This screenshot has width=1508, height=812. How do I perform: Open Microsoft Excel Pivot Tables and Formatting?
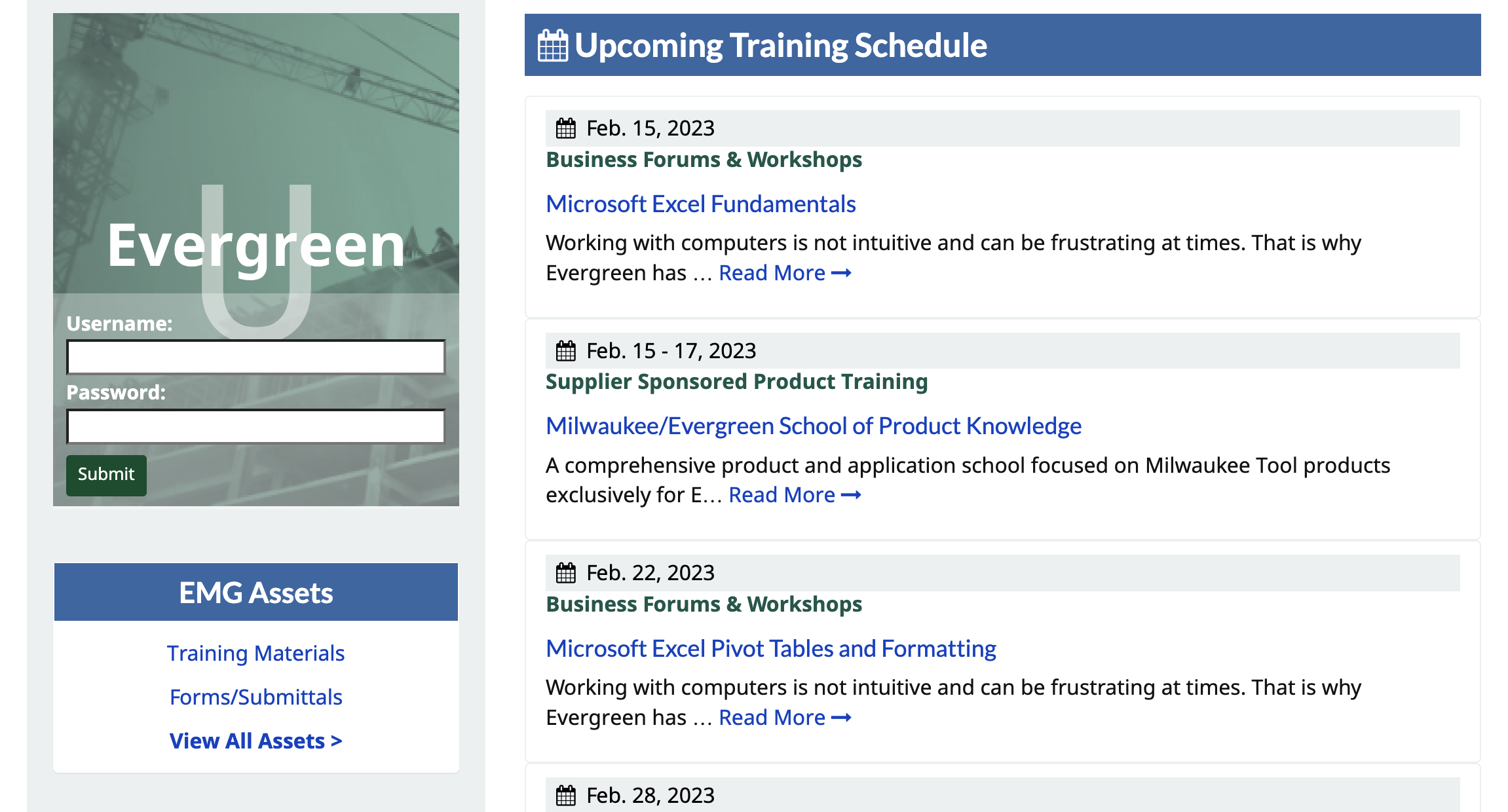point(770,648)
